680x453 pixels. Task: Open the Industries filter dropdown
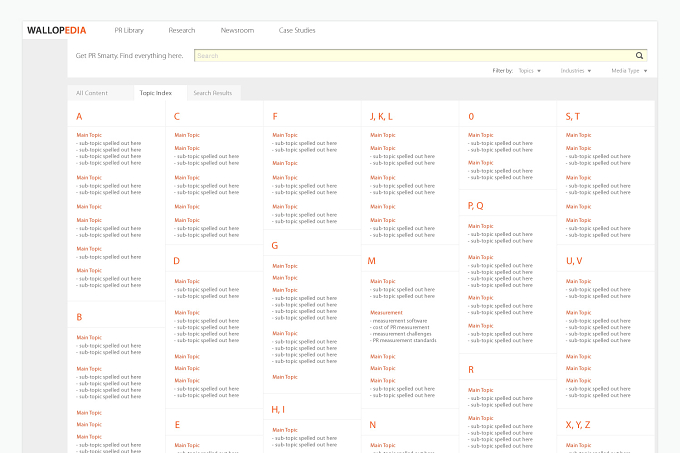pyautogui.click(x=575, y=71)
